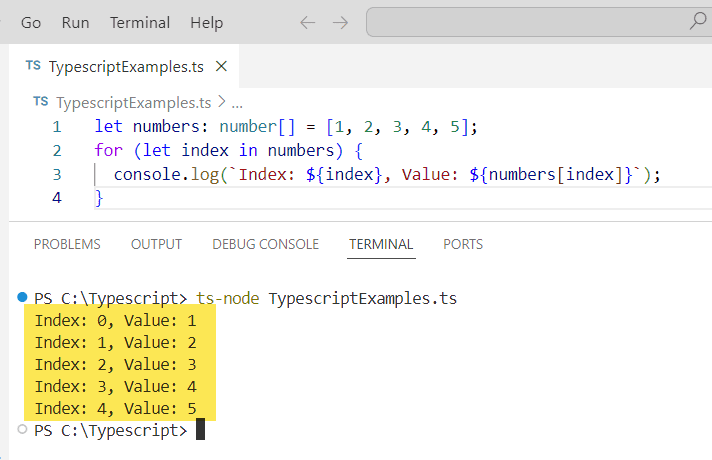Switch to the PORTS panel tab
Screen dimensions: 712x460
pyautogui.click(x=463, y=244)
